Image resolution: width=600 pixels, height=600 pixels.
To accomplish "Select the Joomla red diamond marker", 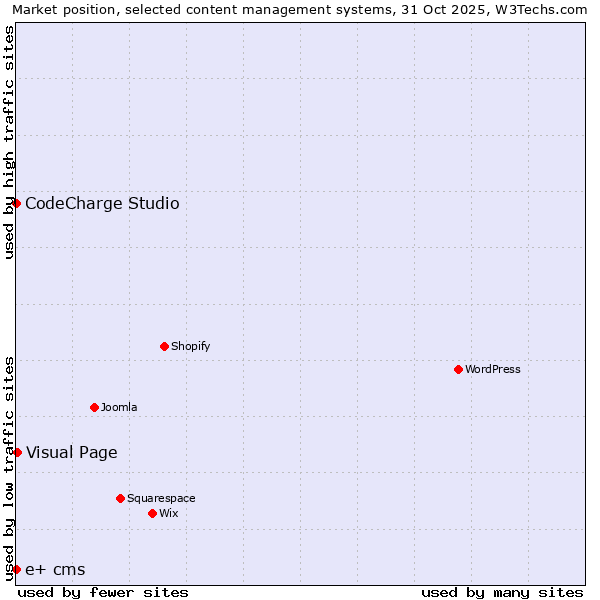I will pyautogui.click(x=94, y=407).
